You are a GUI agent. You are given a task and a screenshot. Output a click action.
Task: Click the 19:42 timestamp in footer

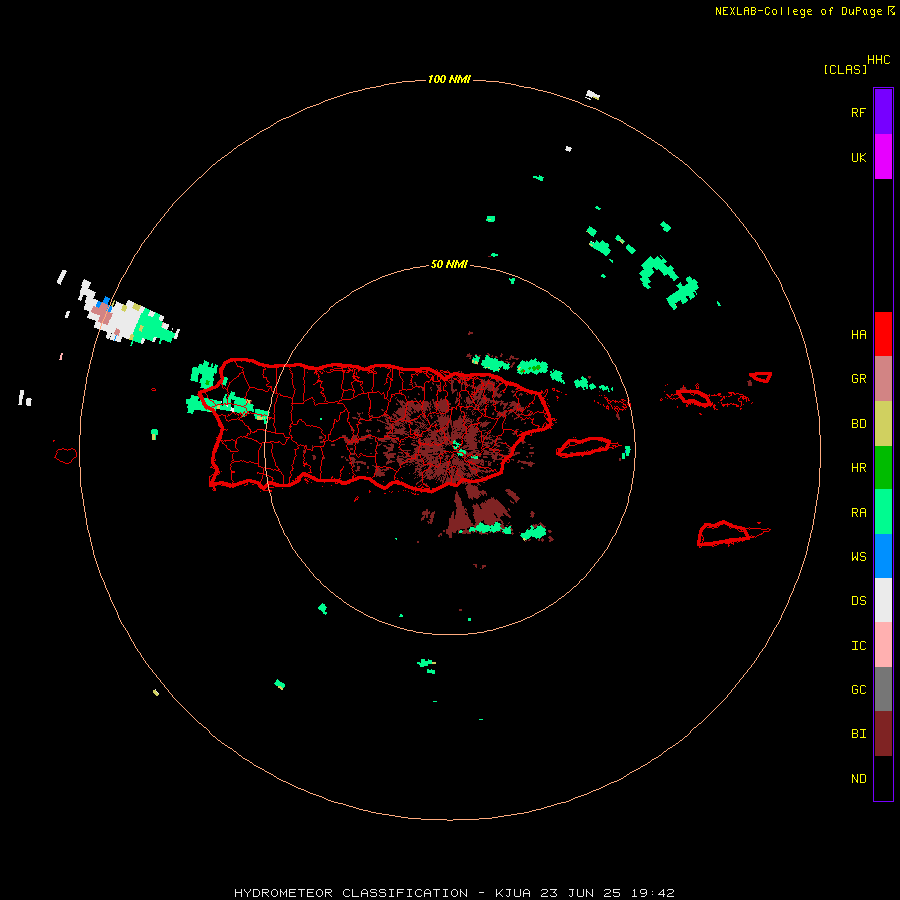tap(651, 893)
